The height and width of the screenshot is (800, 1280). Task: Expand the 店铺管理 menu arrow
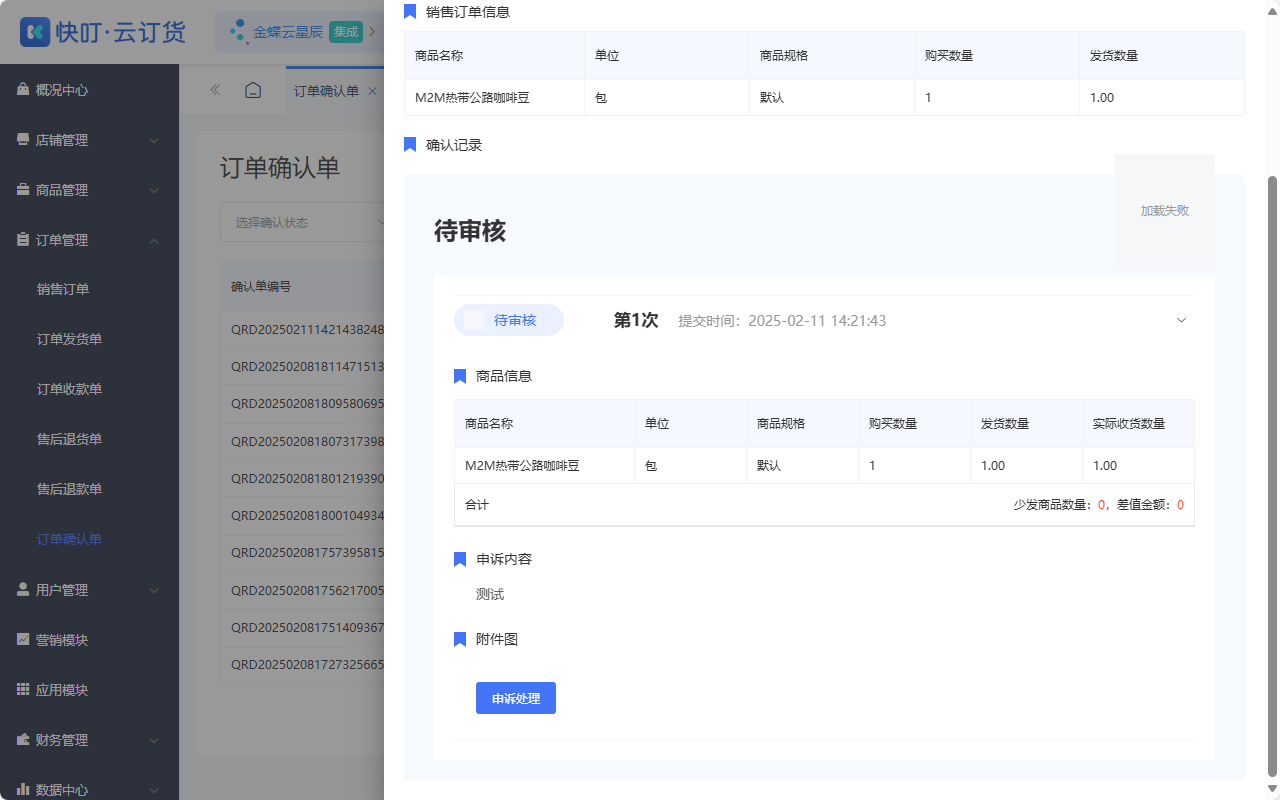pos(154,140)
